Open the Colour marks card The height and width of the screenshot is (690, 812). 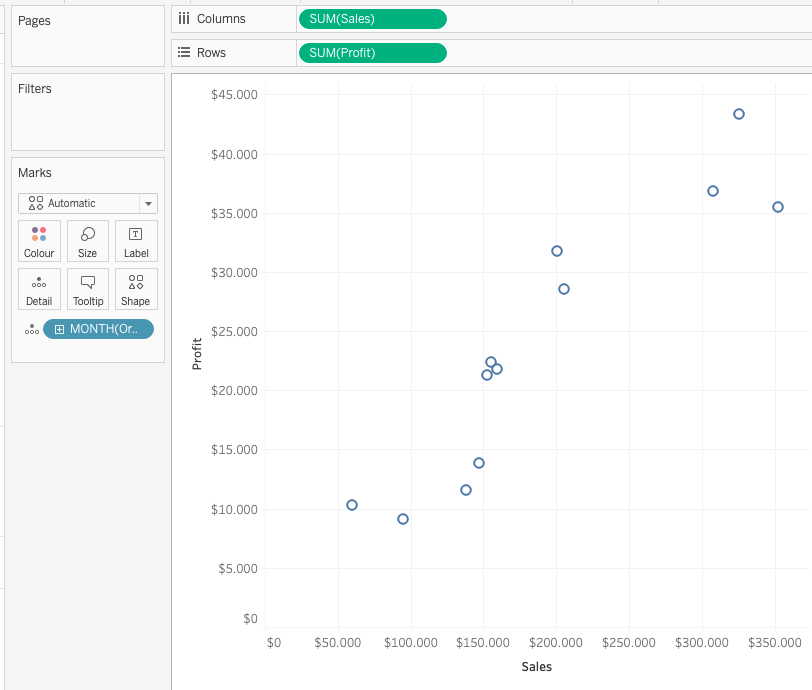[39, 241]
